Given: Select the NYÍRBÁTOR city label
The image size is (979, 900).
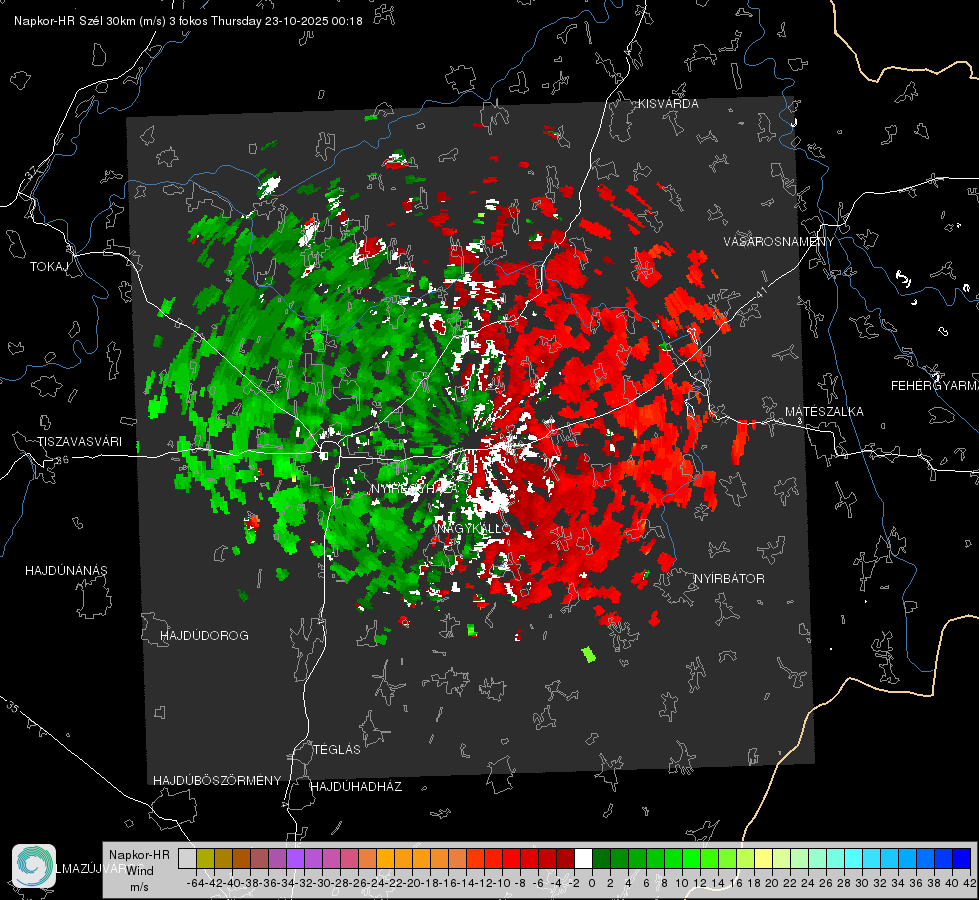Looking at the screenshot, I should (x=729, y=578).
